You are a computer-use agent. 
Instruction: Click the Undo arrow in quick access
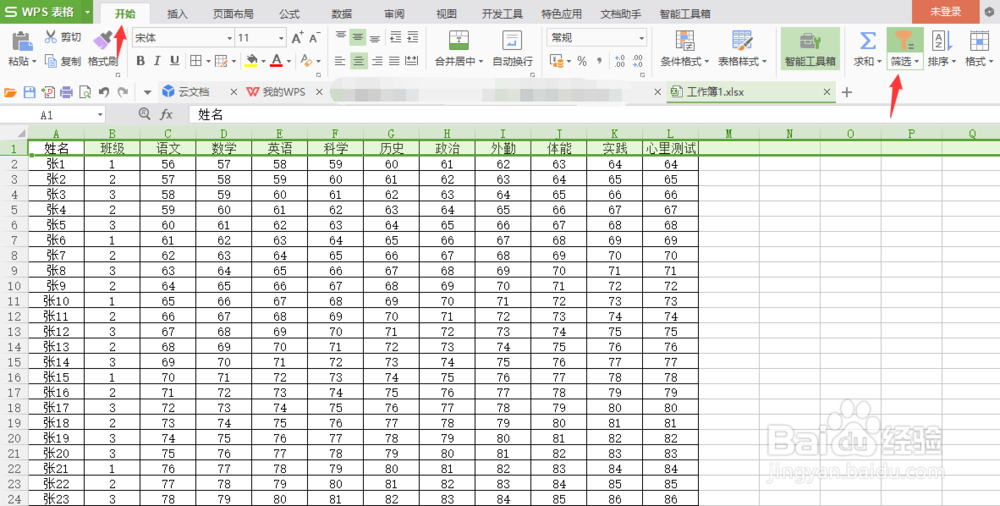point(104,93)
